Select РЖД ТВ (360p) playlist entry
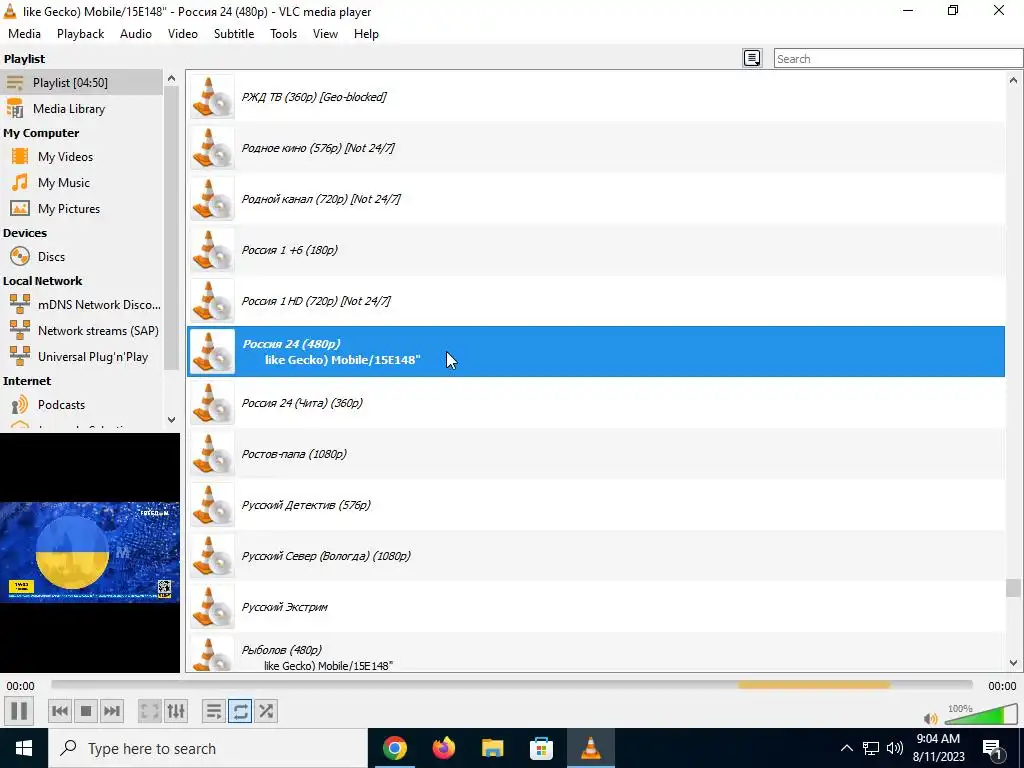This screenshot has width=1024, height=768. click(x=596, y=97)
